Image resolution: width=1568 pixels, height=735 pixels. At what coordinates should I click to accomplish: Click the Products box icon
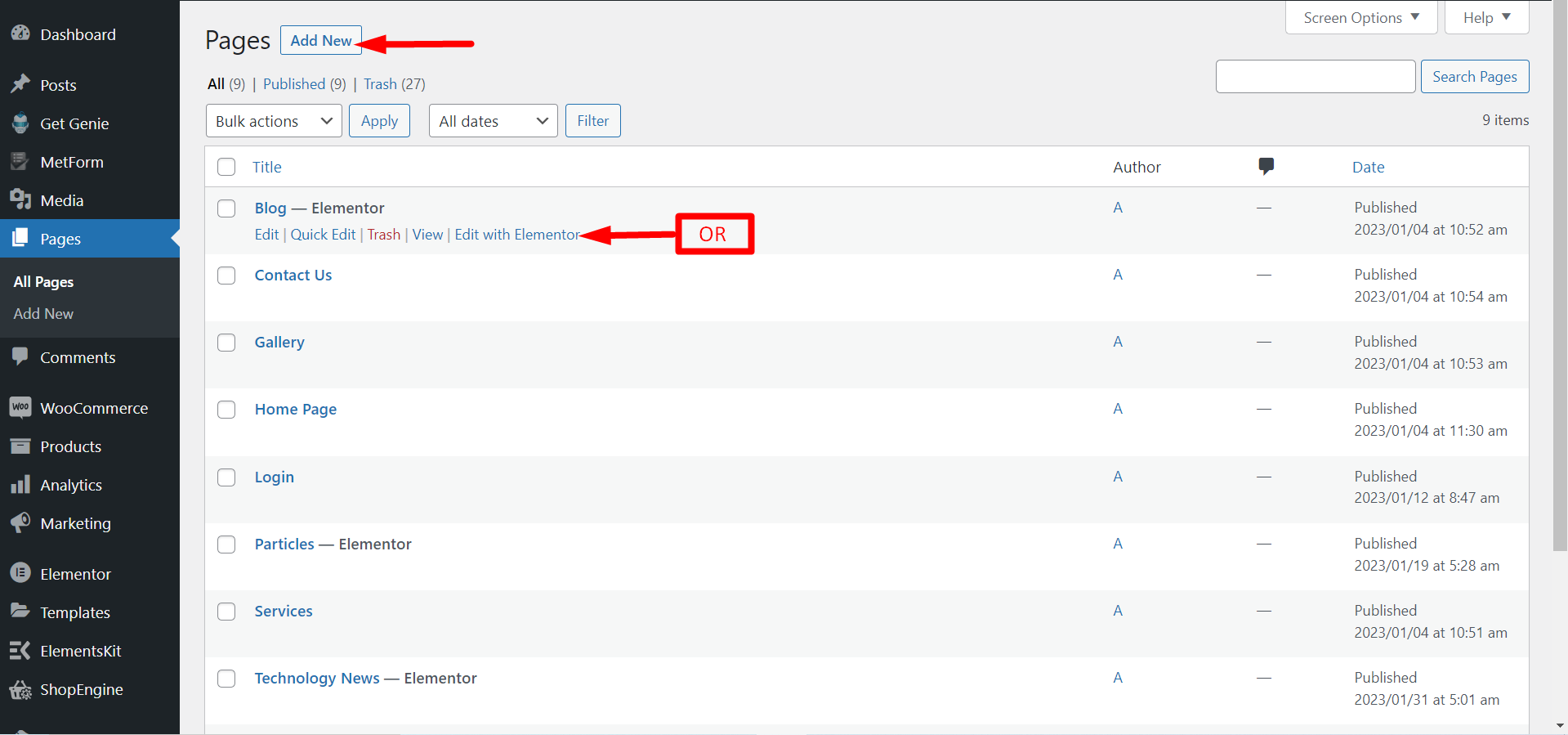point(20,446)
